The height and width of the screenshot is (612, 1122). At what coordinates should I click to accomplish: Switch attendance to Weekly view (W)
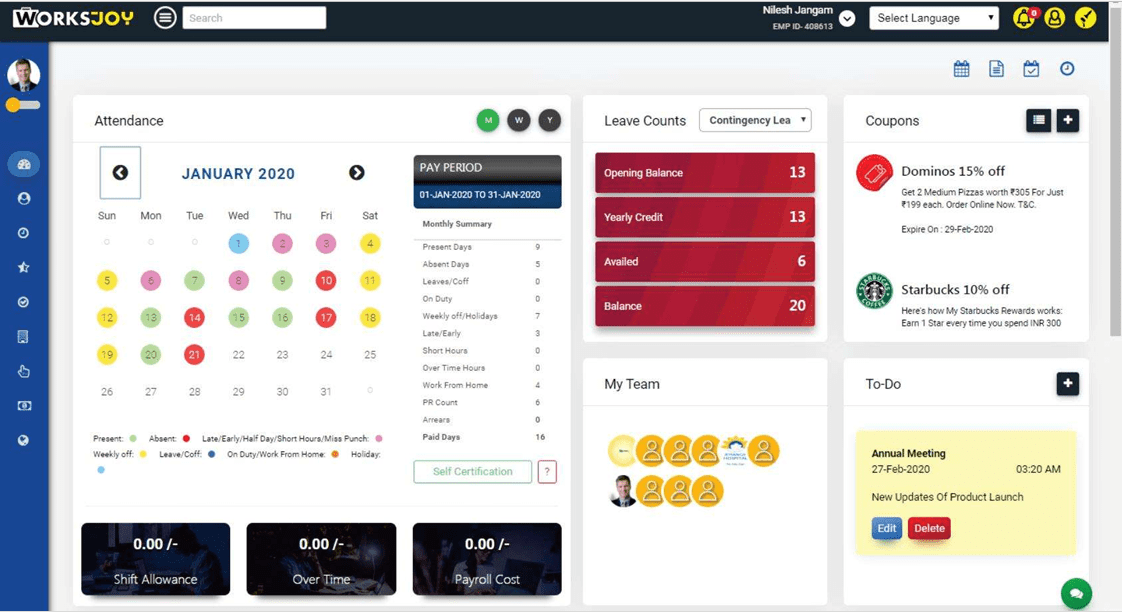pyautogui.click(x=518, y=120)
